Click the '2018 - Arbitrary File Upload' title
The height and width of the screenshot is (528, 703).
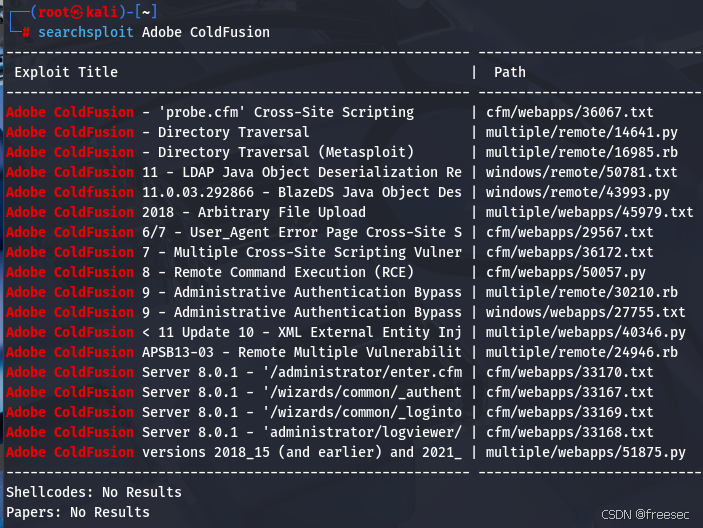(x=254, y=212)
